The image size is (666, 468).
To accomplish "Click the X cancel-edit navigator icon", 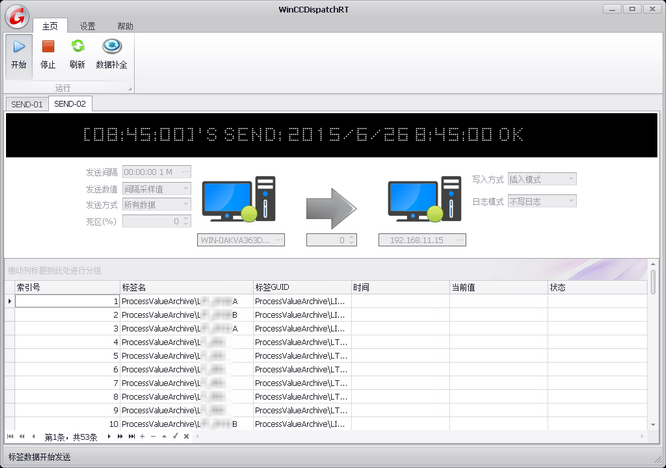I will click(x=186, y=436).
